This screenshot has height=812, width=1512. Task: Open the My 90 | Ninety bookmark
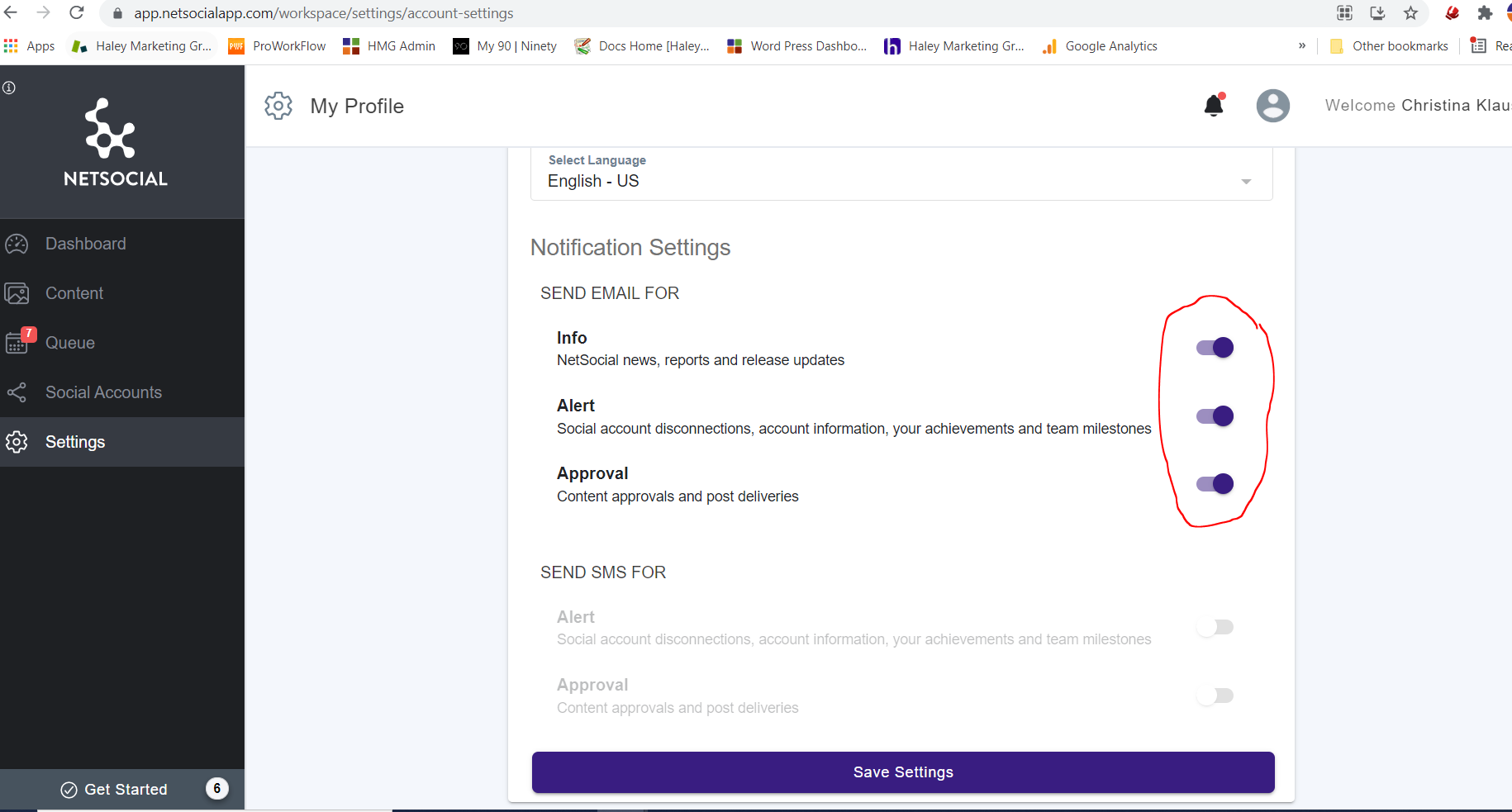tap(505, 46)
